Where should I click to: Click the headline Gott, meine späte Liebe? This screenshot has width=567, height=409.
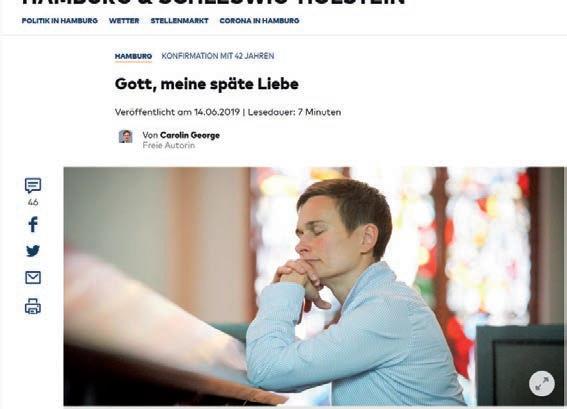point(207,84)
